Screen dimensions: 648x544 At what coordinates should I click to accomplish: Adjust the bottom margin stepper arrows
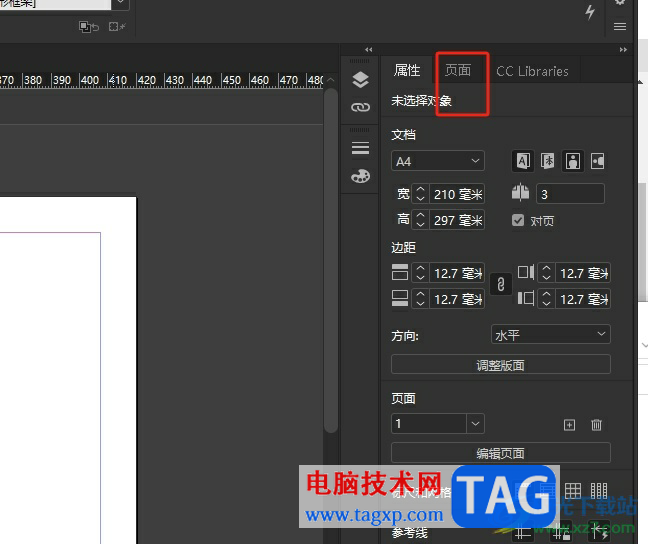420,298
